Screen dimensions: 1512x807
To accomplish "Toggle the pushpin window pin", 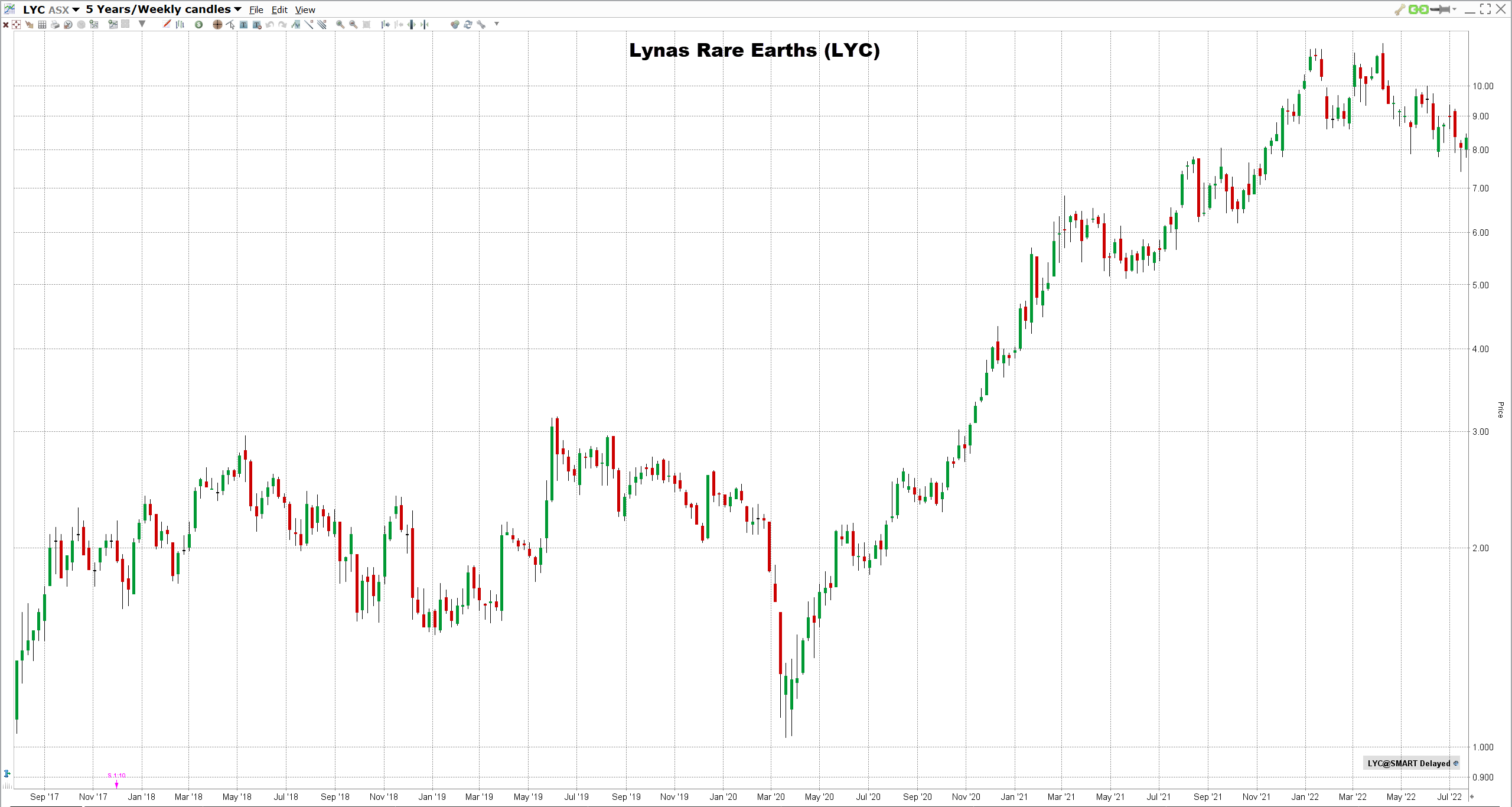I will coord(1440,9).
